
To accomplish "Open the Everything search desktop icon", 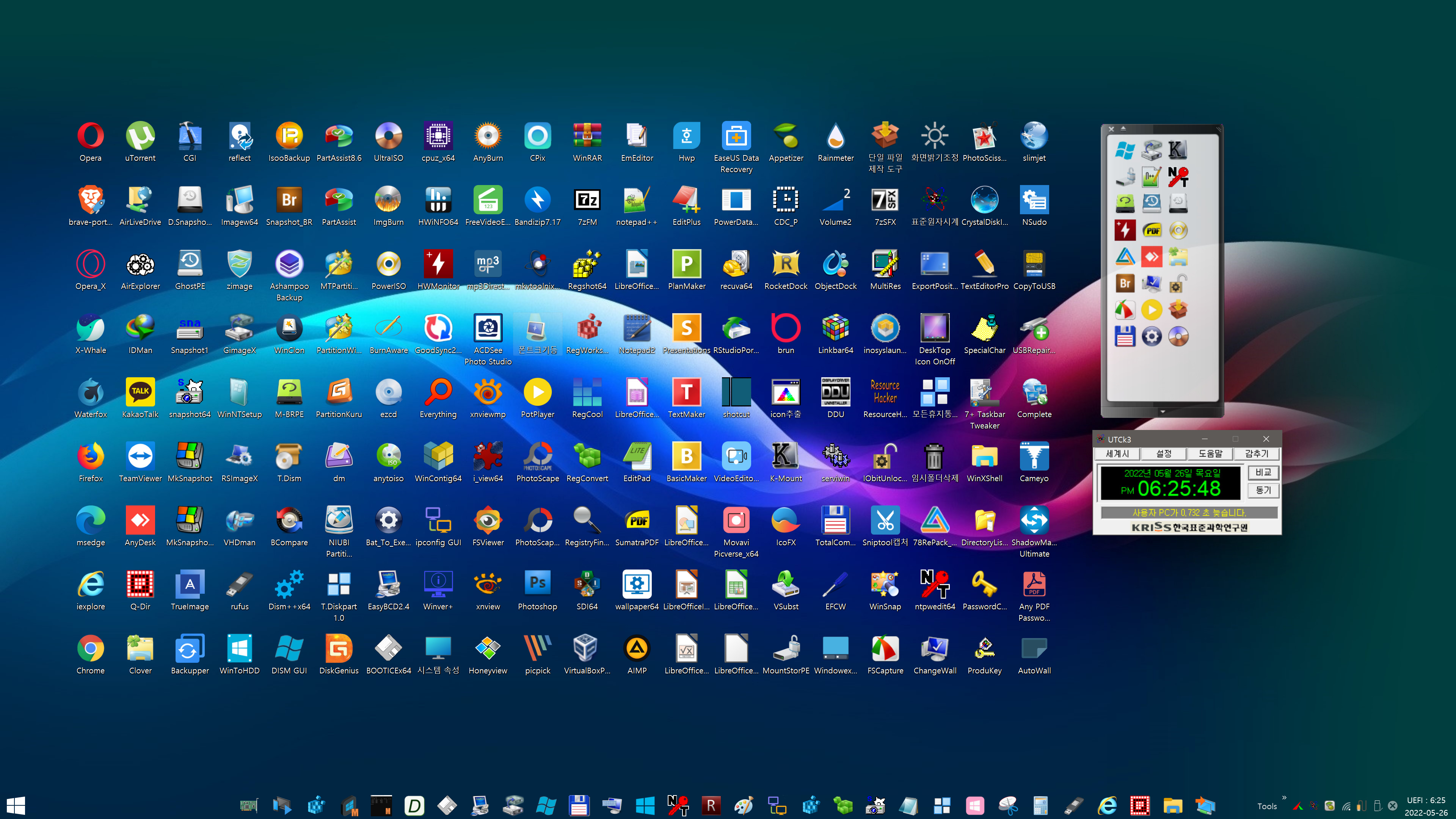I will 438,397.
